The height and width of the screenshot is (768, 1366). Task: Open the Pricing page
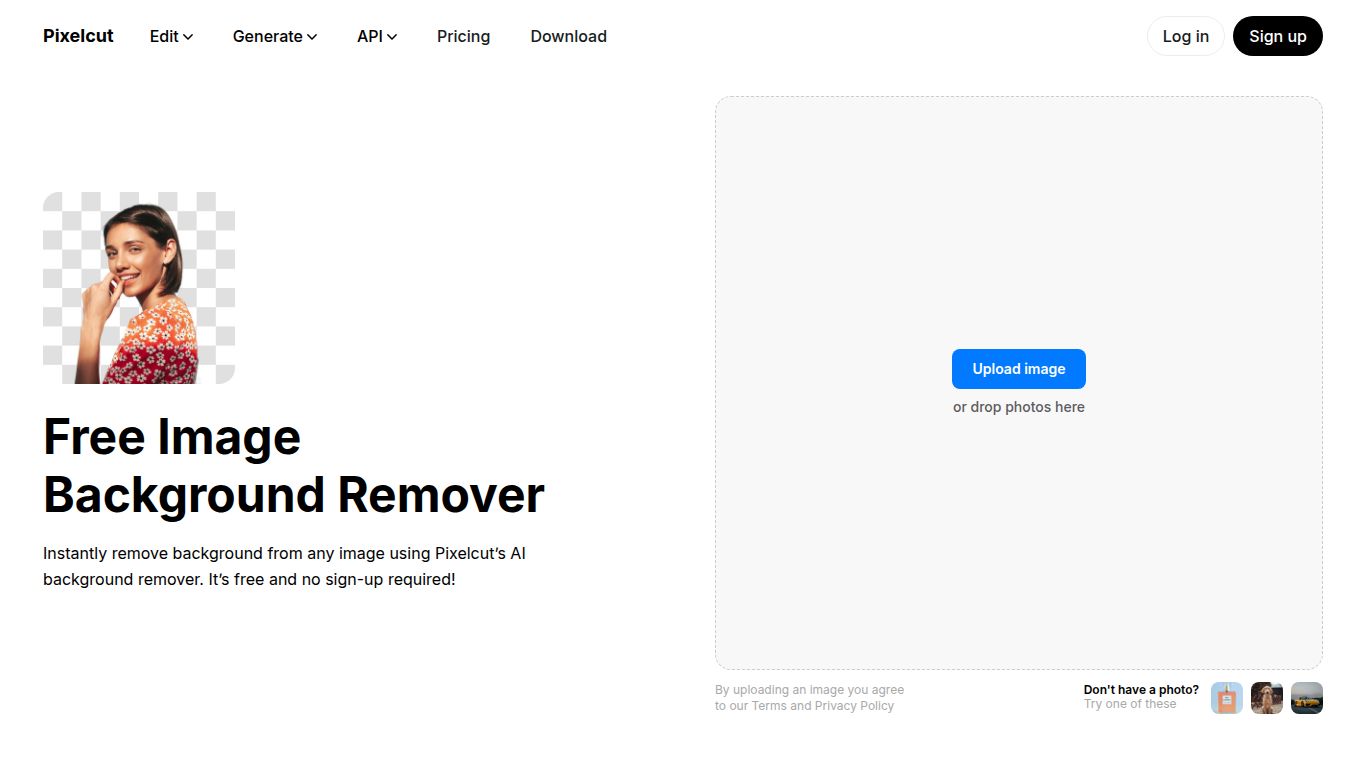463,36
